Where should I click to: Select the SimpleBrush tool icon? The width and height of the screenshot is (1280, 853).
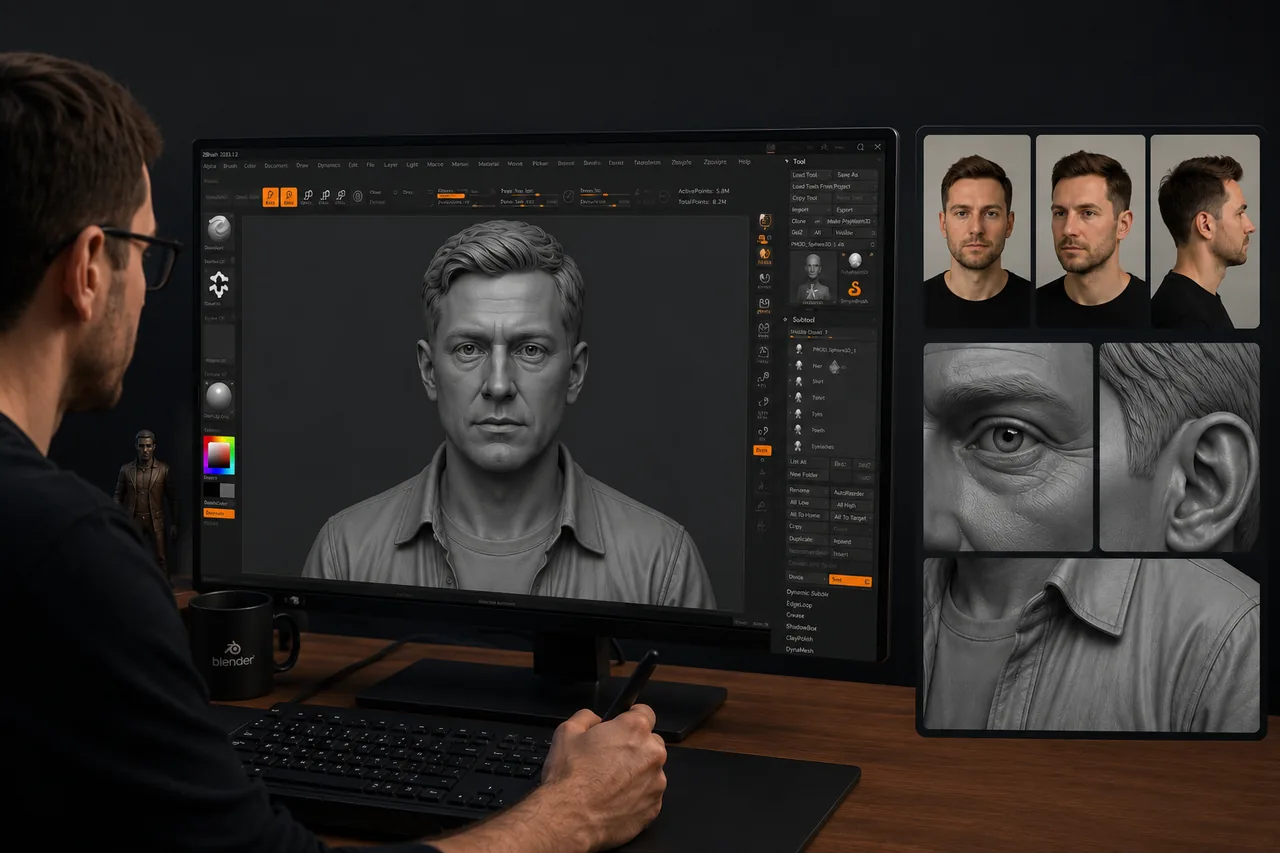pyautogui.click(x=855, y=290)
